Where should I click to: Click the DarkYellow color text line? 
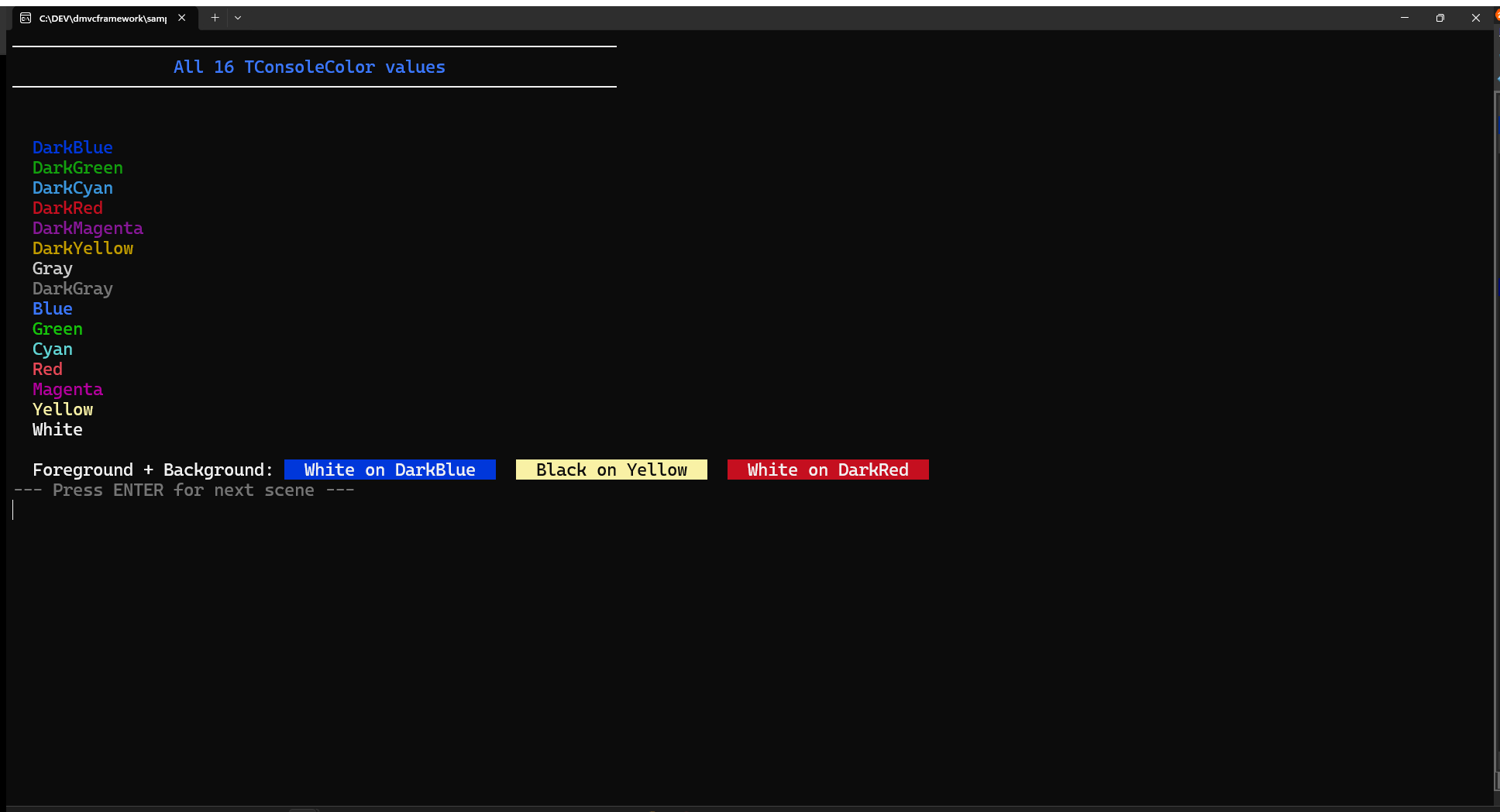coord(83,249)
